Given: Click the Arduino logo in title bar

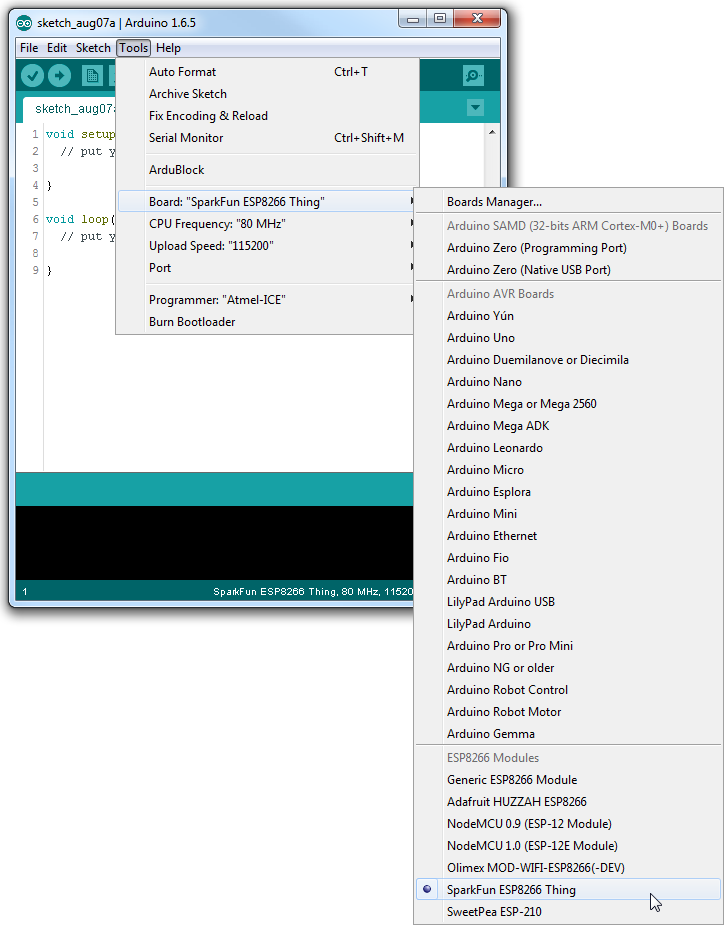Looking at the screenshot, I should click(24, 23).
